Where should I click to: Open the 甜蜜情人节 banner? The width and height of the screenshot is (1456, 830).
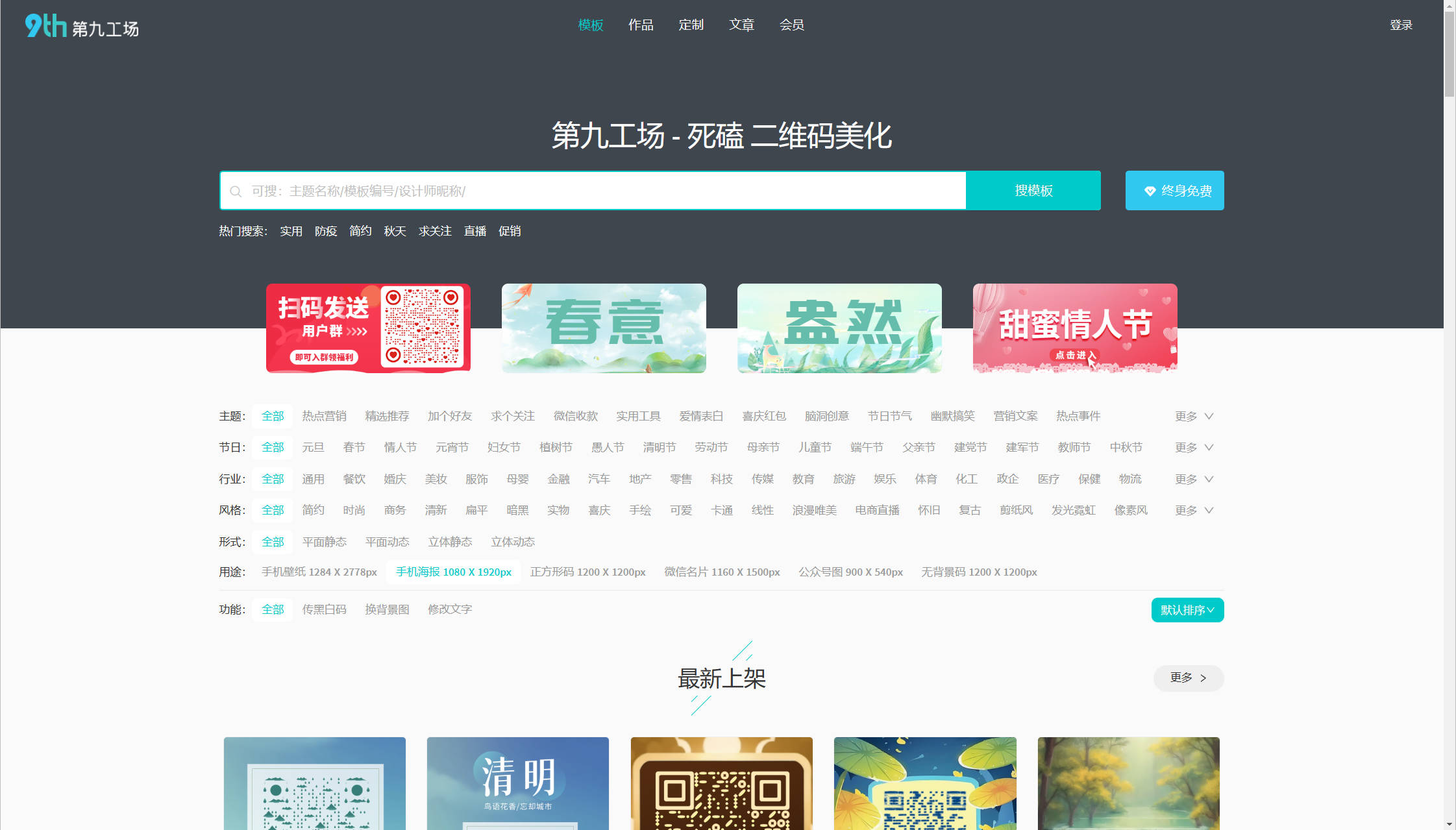pyautogui.click(x=1074, y=328)
